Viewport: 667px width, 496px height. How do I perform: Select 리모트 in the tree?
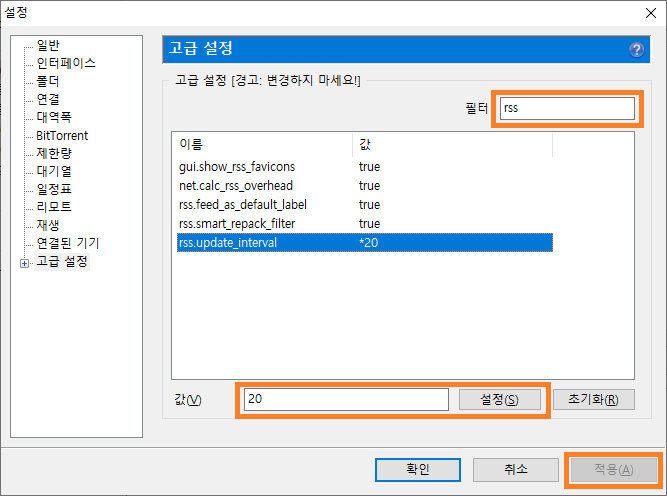(x=54, y=207)
